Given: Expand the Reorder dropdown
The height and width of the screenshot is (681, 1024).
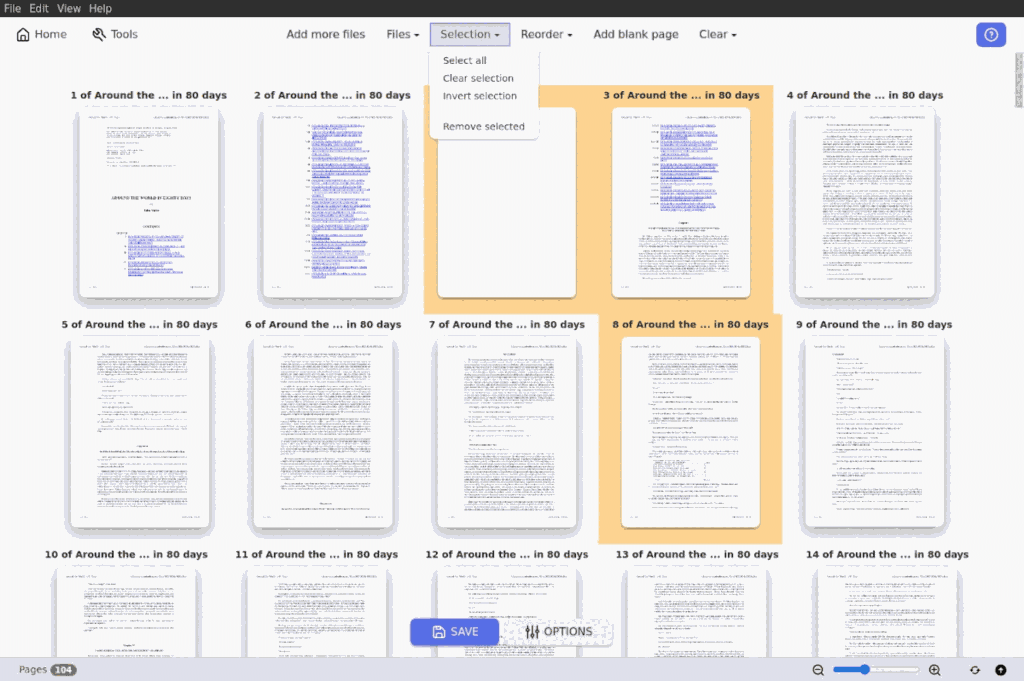Looking at the screenshot, I should click(x=546, y=35).
